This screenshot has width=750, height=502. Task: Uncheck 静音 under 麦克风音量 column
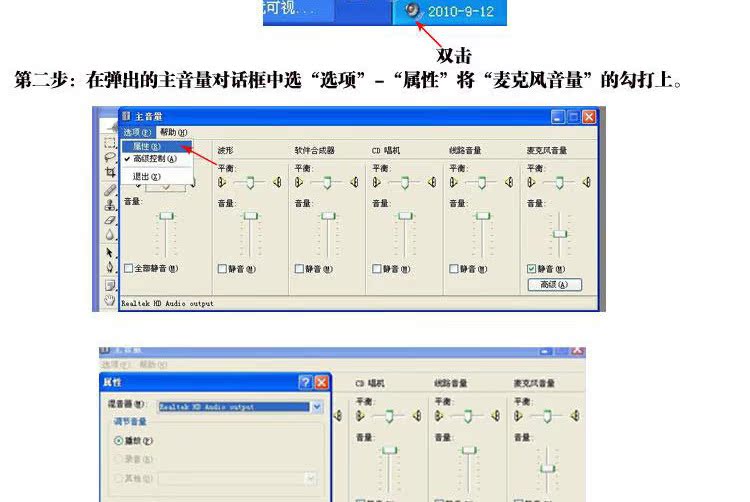tap(531, 268)
